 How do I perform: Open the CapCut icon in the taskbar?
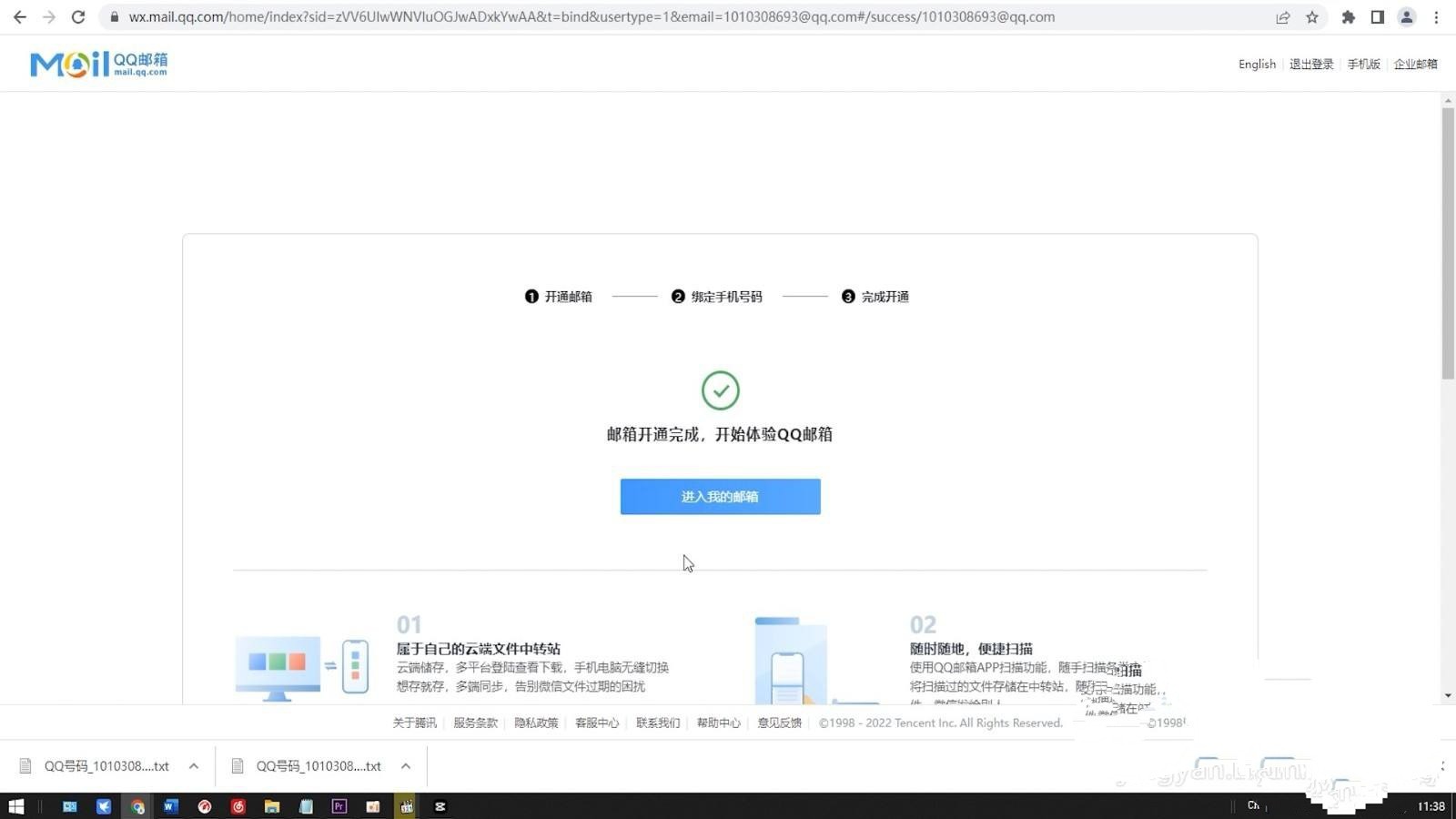[x=440, y=806]
